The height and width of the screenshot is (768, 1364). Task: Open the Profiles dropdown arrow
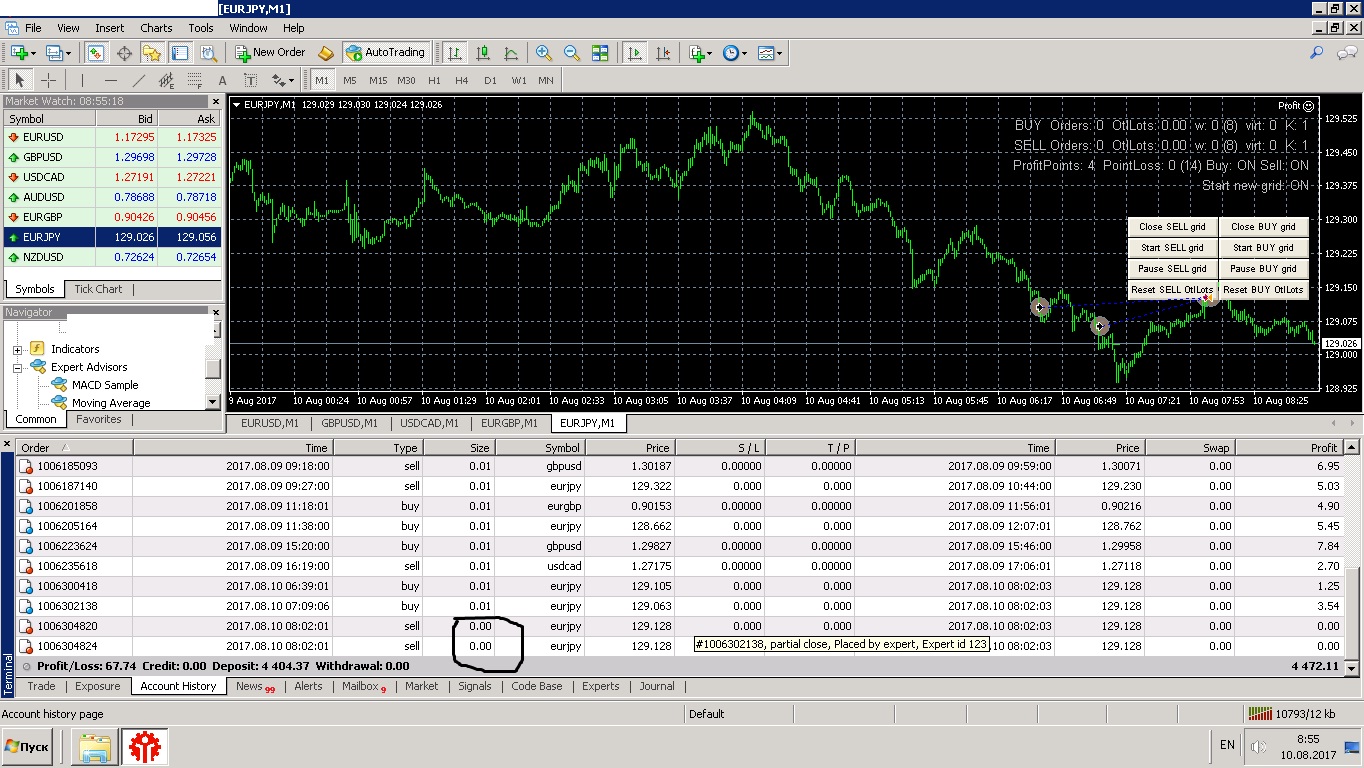click(68, 53)
